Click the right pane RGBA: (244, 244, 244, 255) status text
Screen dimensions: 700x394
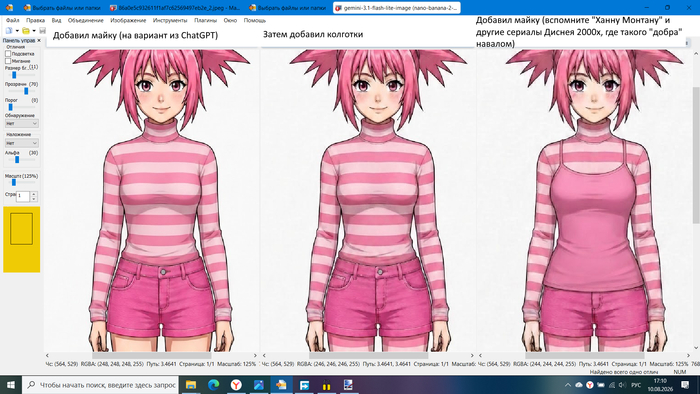pos(545,364)
